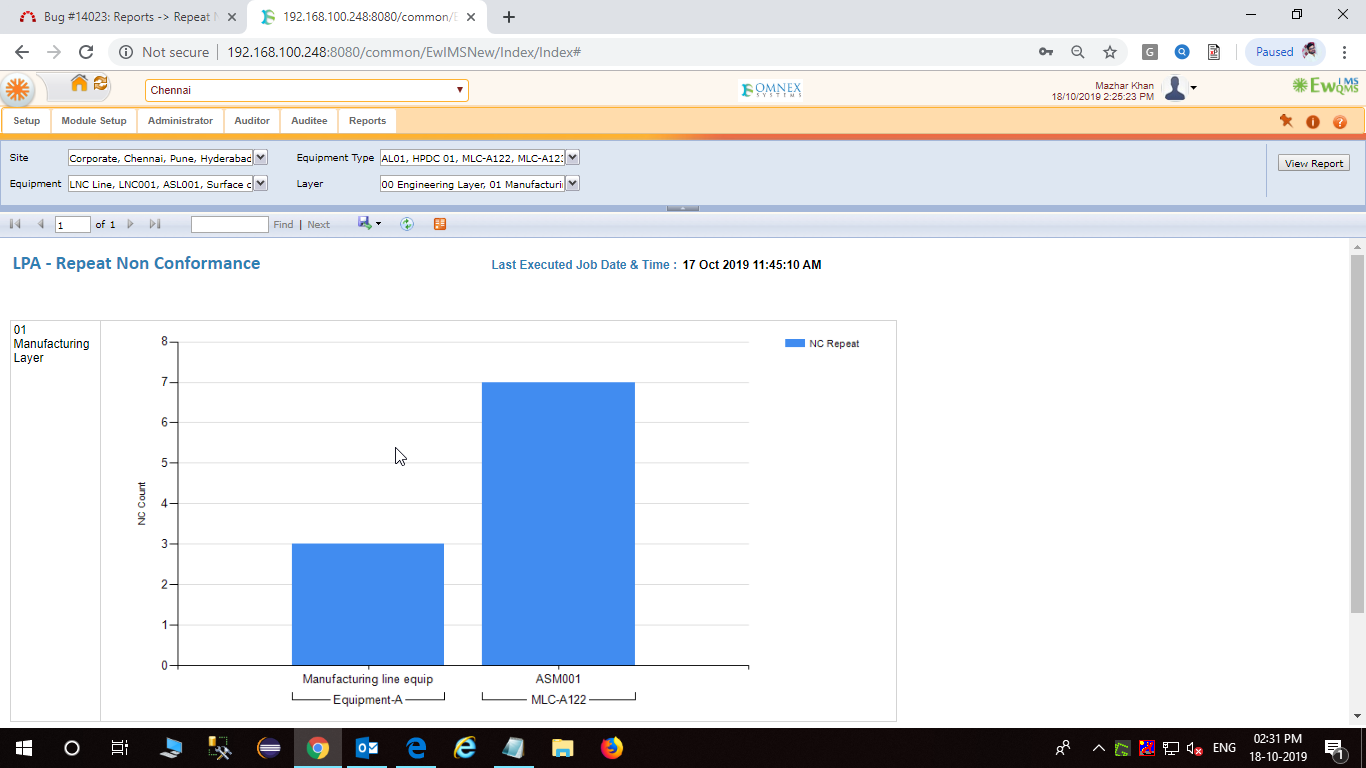Open the home page icon
Screen dimensions: 1366x768
pyautogui.click(x=79, y=84)
